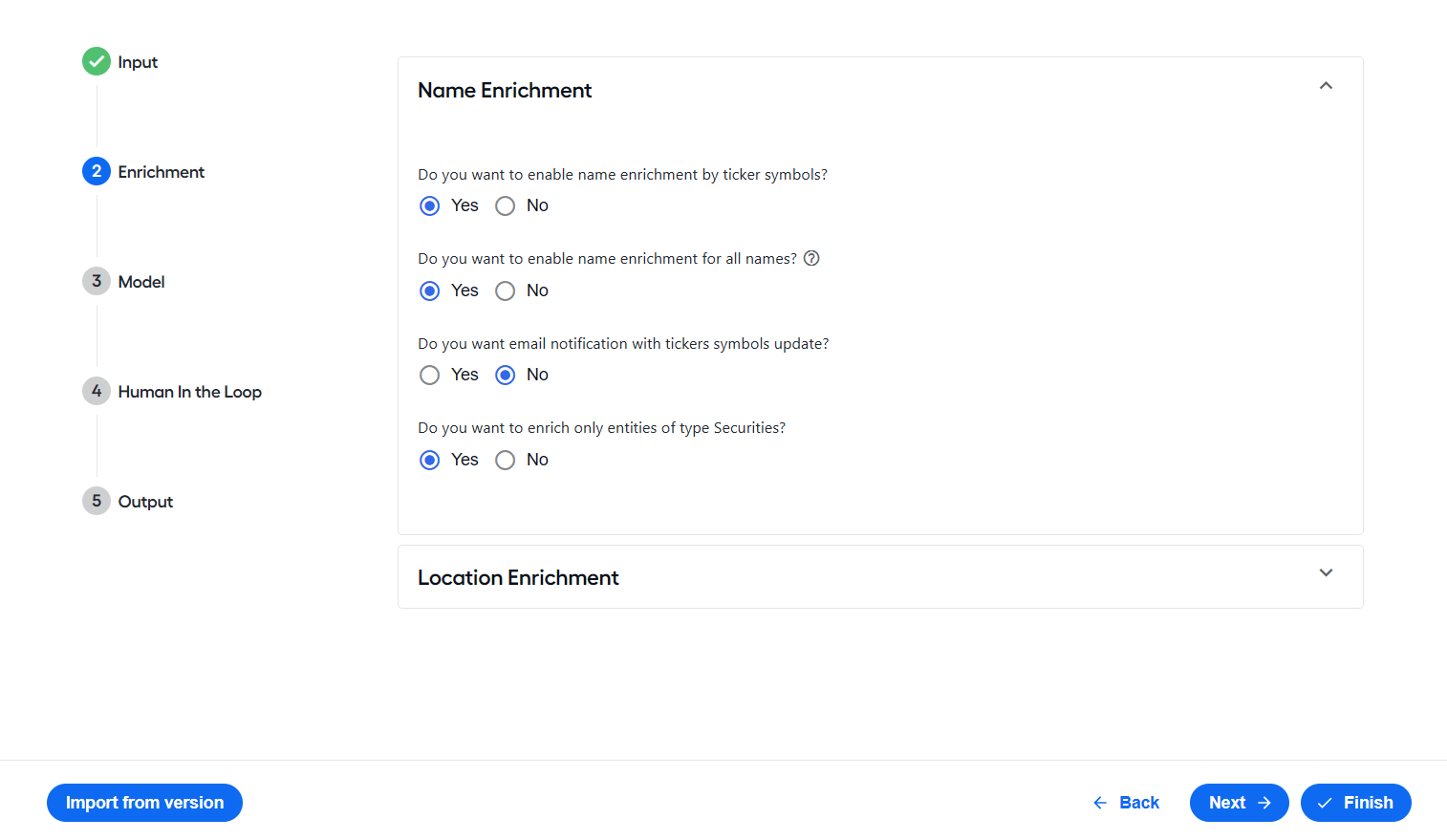The width and height of the screenshot is (1447, 840).
Task: Pick Yes for enriching only Securities entities
Action: (x=430, y=460)
